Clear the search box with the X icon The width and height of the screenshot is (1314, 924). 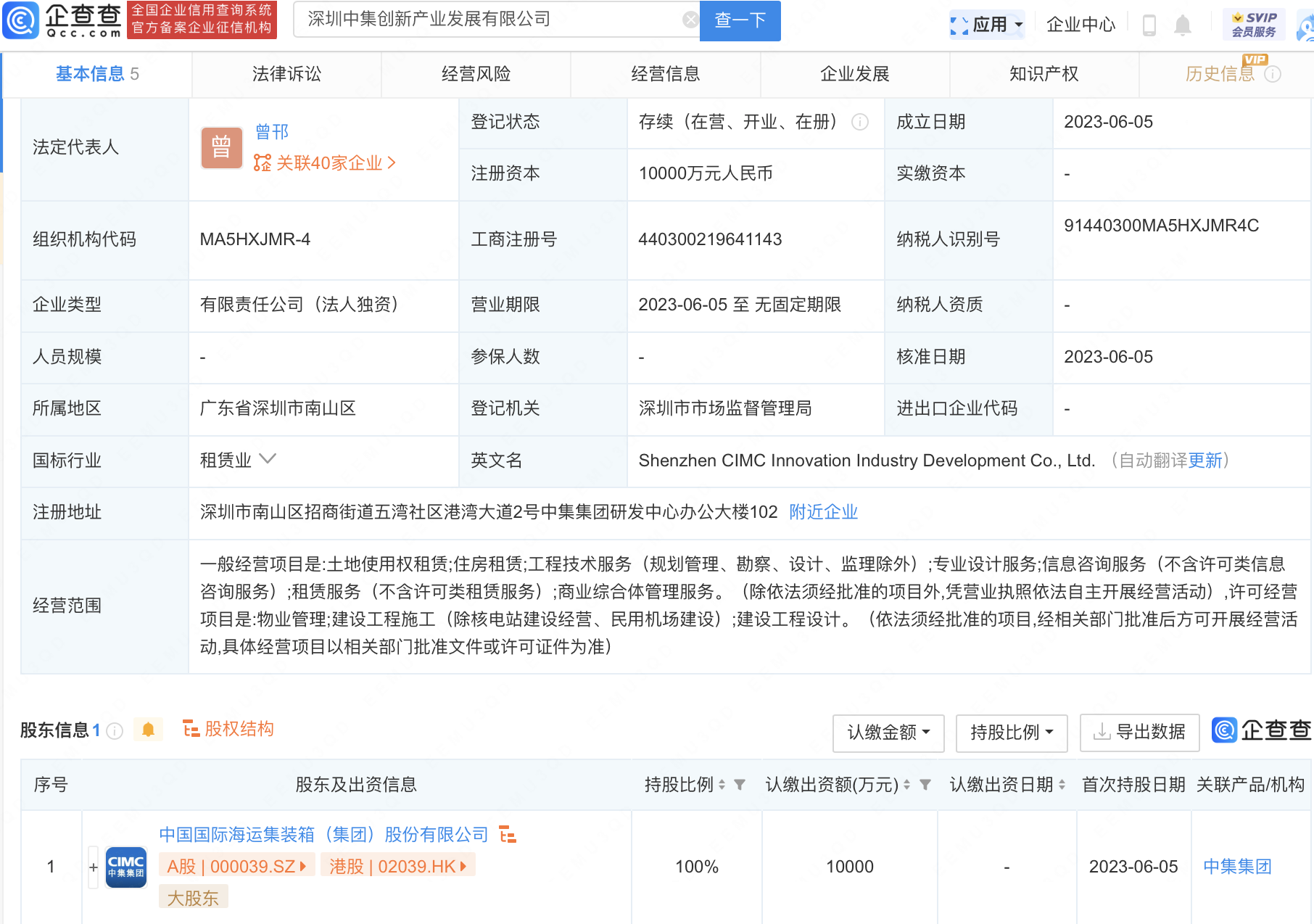[x=690, y=20]
